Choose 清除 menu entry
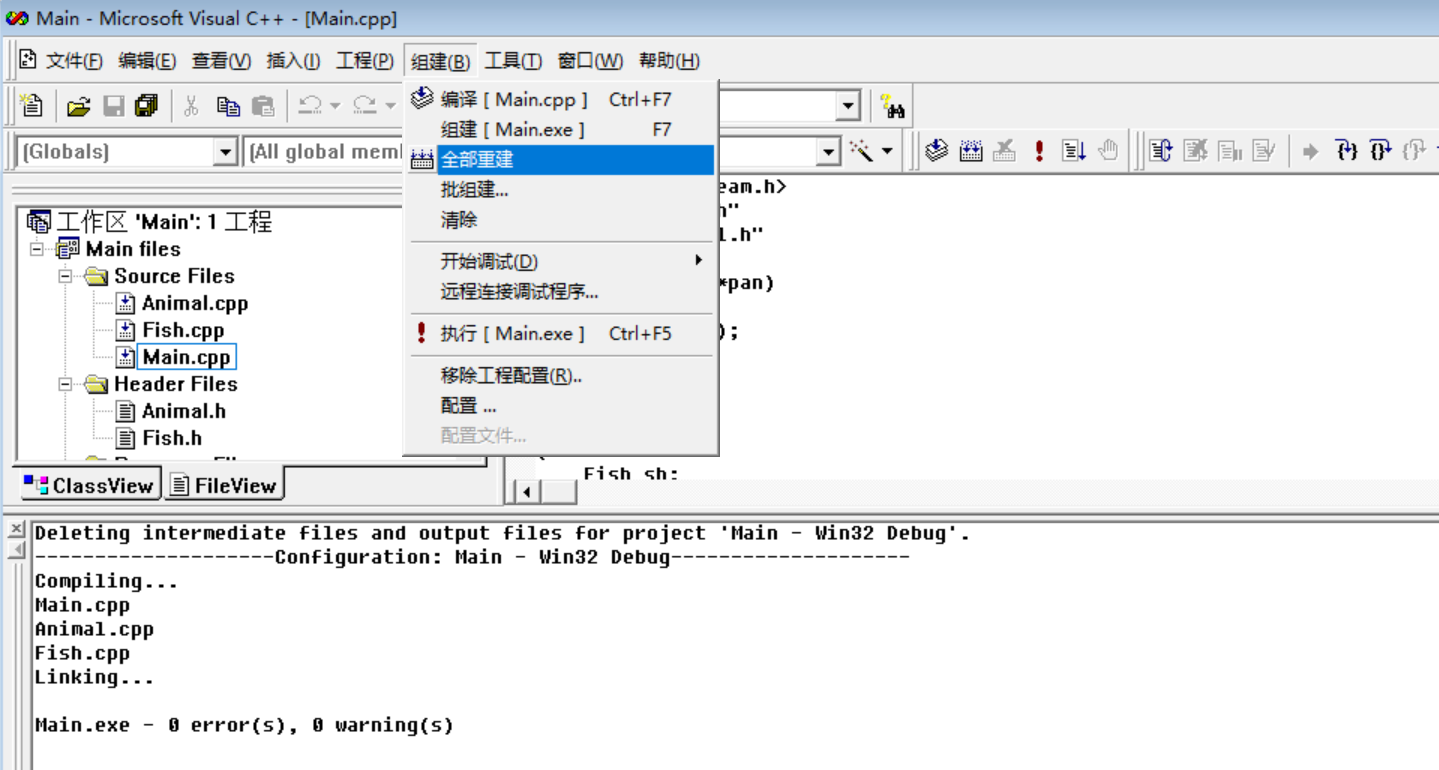The height and width of the screenshot is (770, 1439). (x=561, y=219)
